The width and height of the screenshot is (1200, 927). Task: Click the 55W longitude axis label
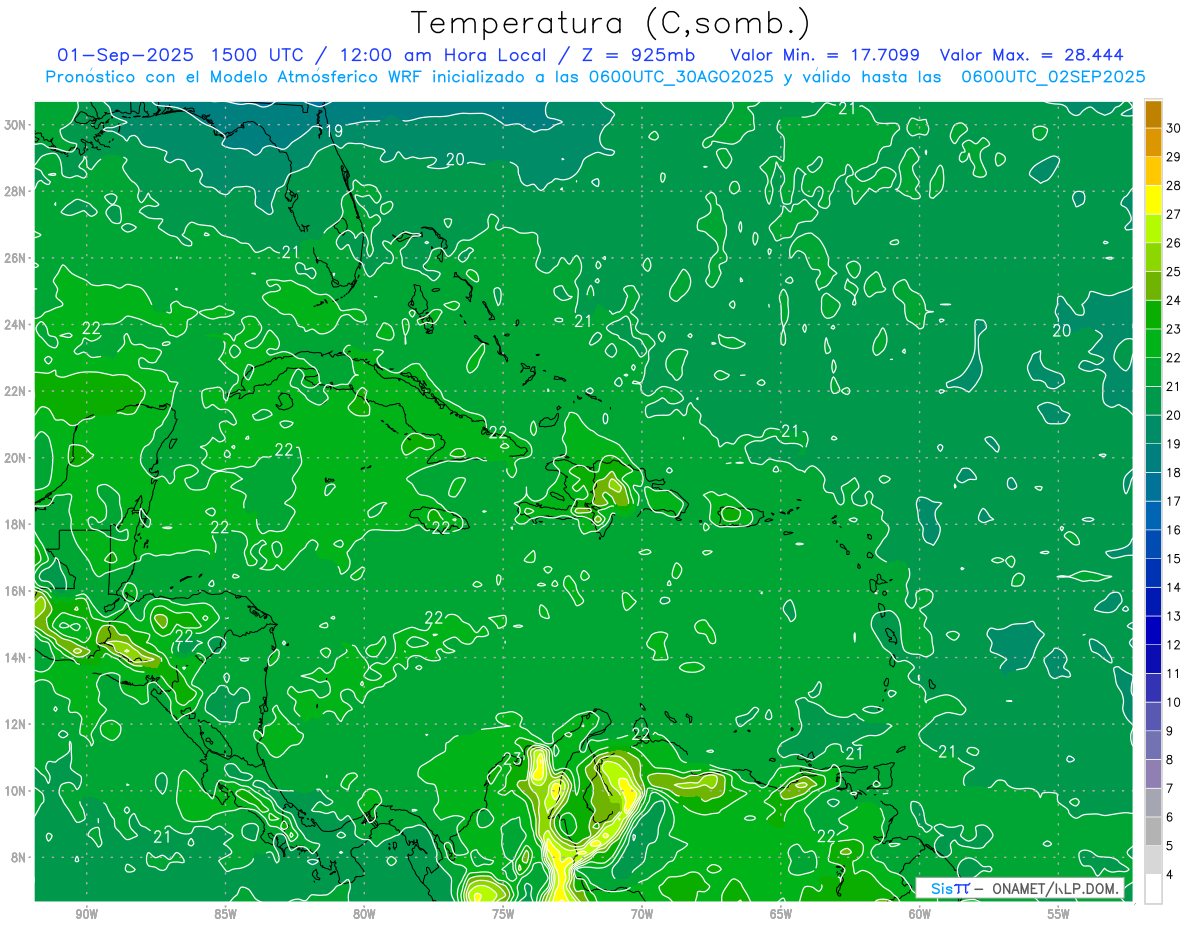click(x=1059, y=915)
